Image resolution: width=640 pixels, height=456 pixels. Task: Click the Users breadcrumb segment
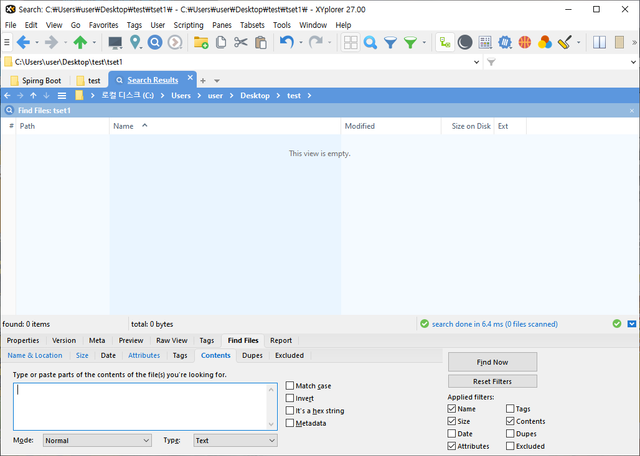pyautogui.click(x=181, y=96)
